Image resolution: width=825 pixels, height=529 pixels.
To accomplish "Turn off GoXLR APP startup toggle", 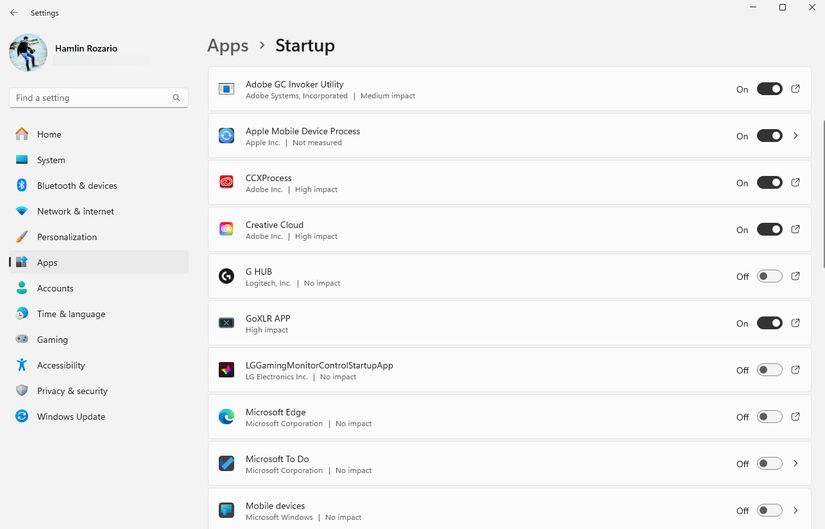I will pyautogui.click(x=769, y=323).
